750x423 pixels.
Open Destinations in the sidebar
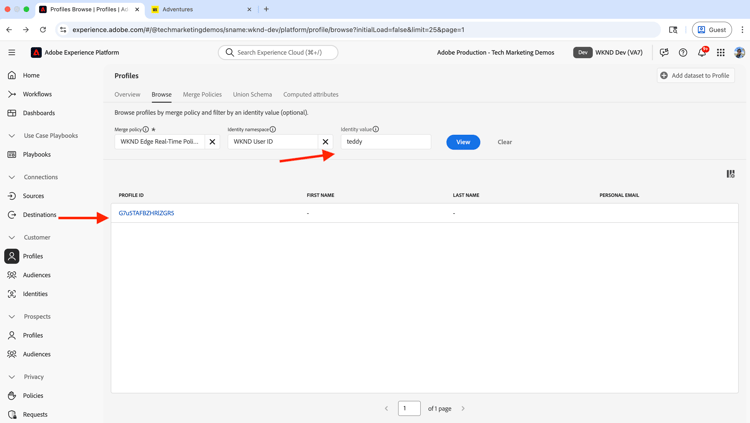point(39,215)
